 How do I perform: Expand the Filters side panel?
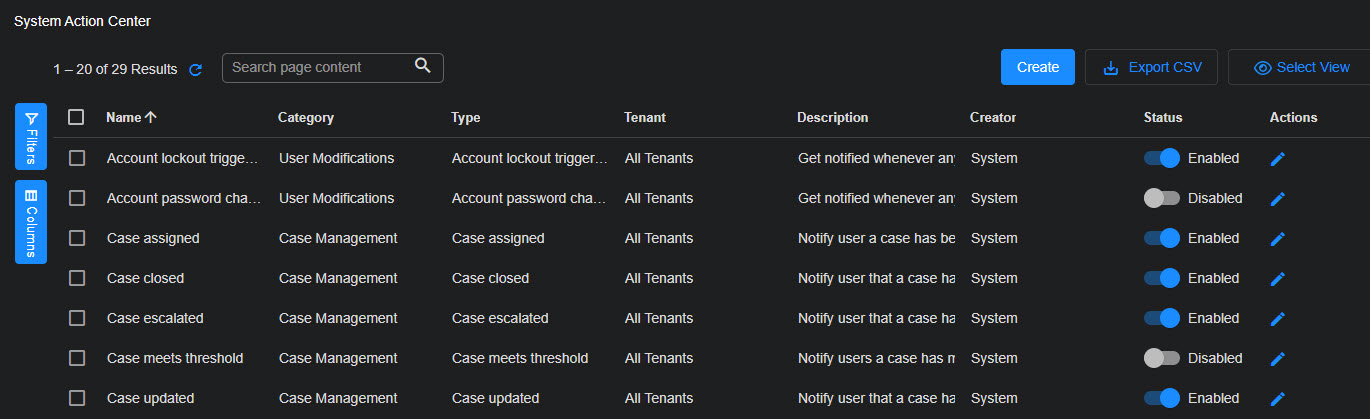31,136
